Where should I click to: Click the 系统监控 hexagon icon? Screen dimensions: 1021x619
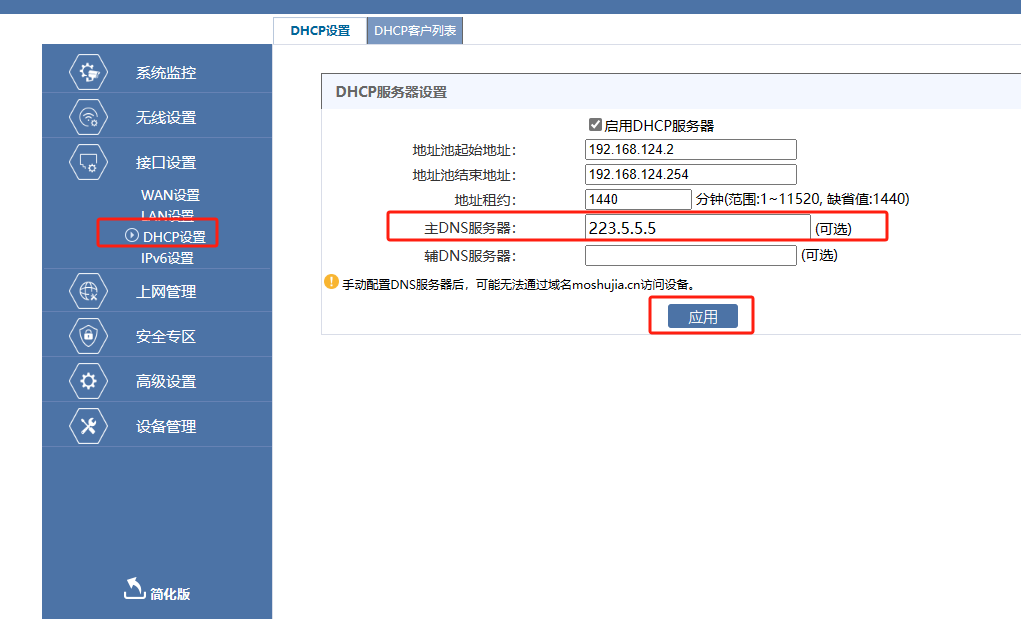(x=89, y=72)
